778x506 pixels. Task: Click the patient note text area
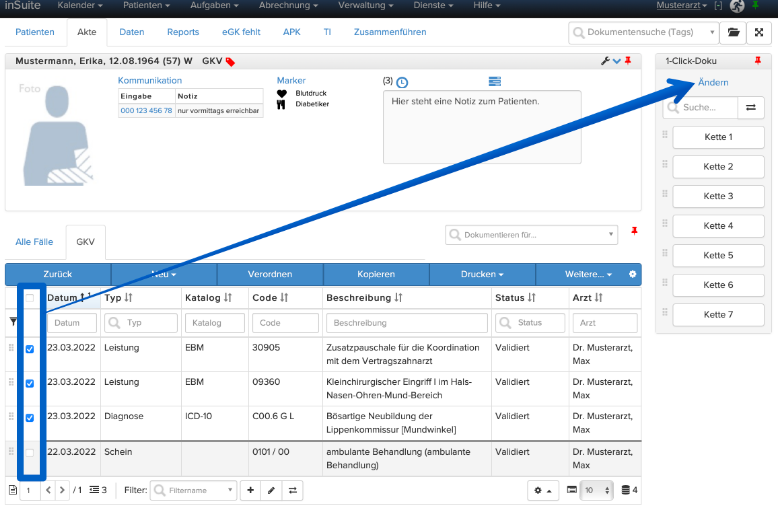coord(482,127)
